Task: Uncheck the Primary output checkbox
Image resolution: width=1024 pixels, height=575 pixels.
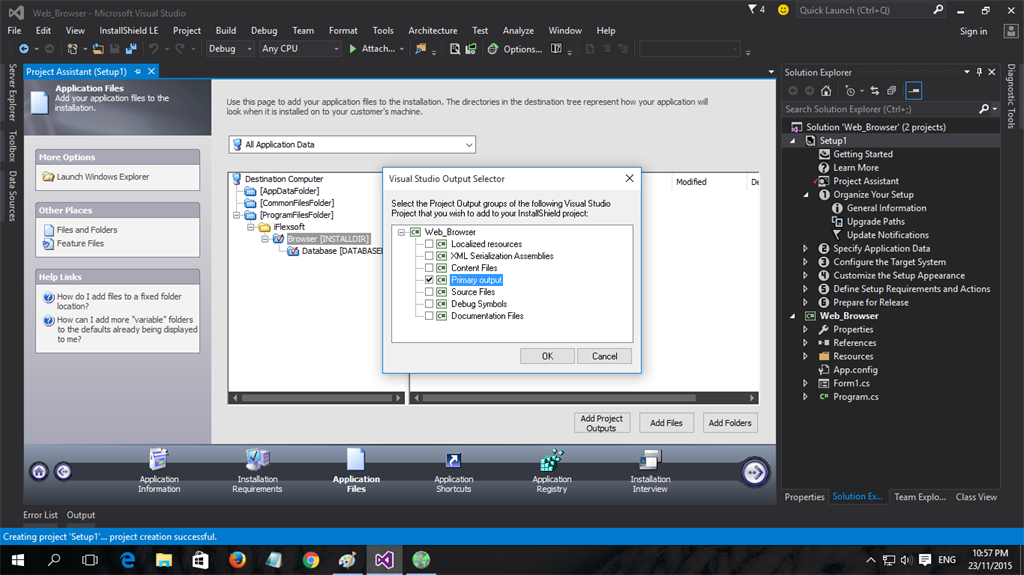Action: click(429, 280)
